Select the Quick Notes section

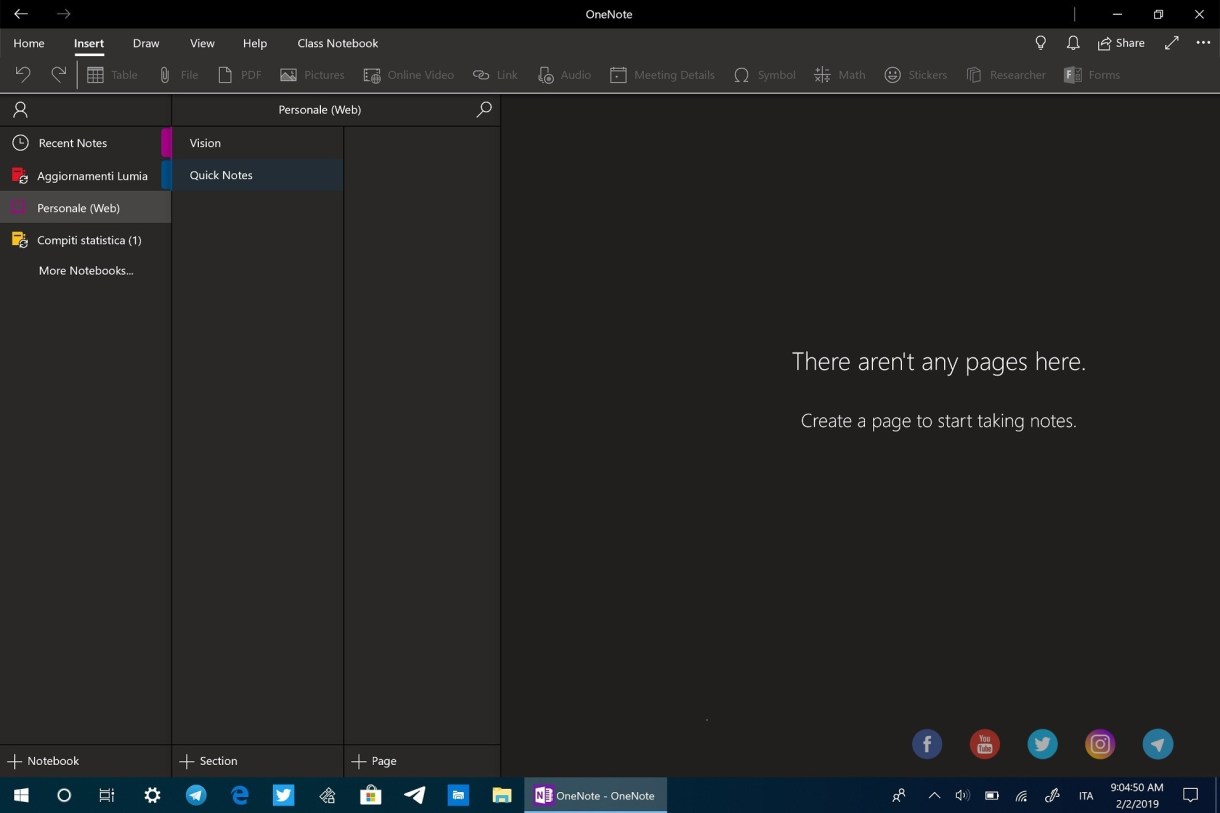[257, 175]
